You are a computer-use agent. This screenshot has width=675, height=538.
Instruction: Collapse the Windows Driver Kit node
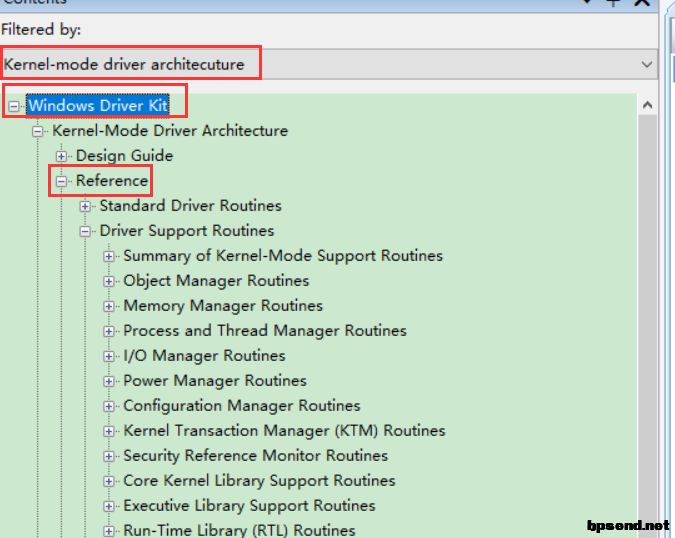[14, 106]
